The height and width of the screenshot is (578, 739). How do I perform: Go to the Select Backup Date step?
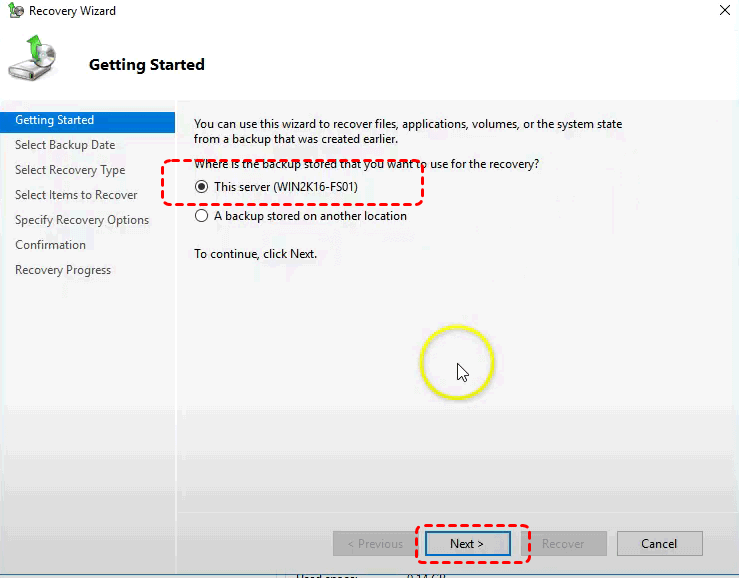pos(65,145)
